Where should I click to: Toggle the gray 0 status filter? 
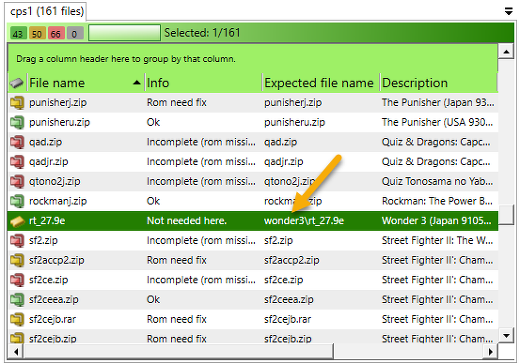(75, 33)
